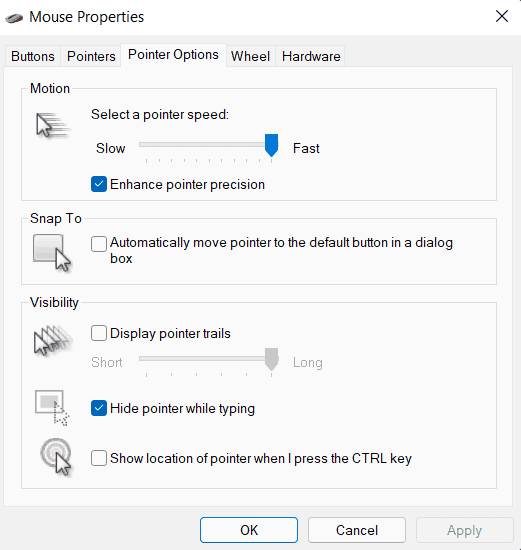Screen dimensions: 521x550
Task: Uncheck Hide pointer while typing
Action: 99,408
